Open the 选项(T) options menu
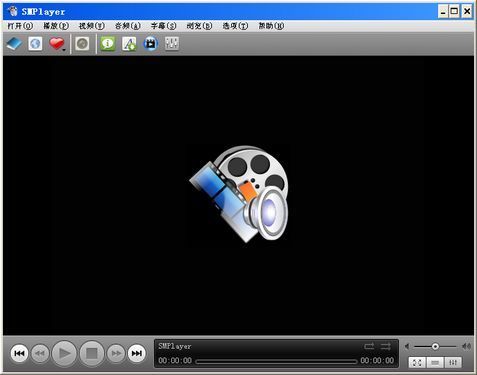477x375 pixels. pos(235,26)
